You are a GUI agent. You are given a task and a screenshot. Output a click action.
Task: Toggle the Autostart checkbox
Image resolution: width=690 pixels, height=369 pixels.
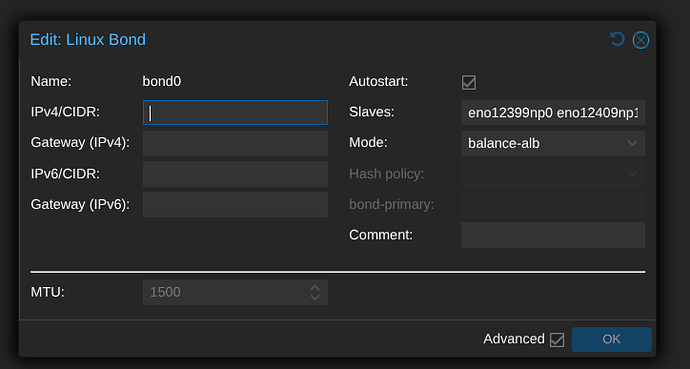(469, 82)
